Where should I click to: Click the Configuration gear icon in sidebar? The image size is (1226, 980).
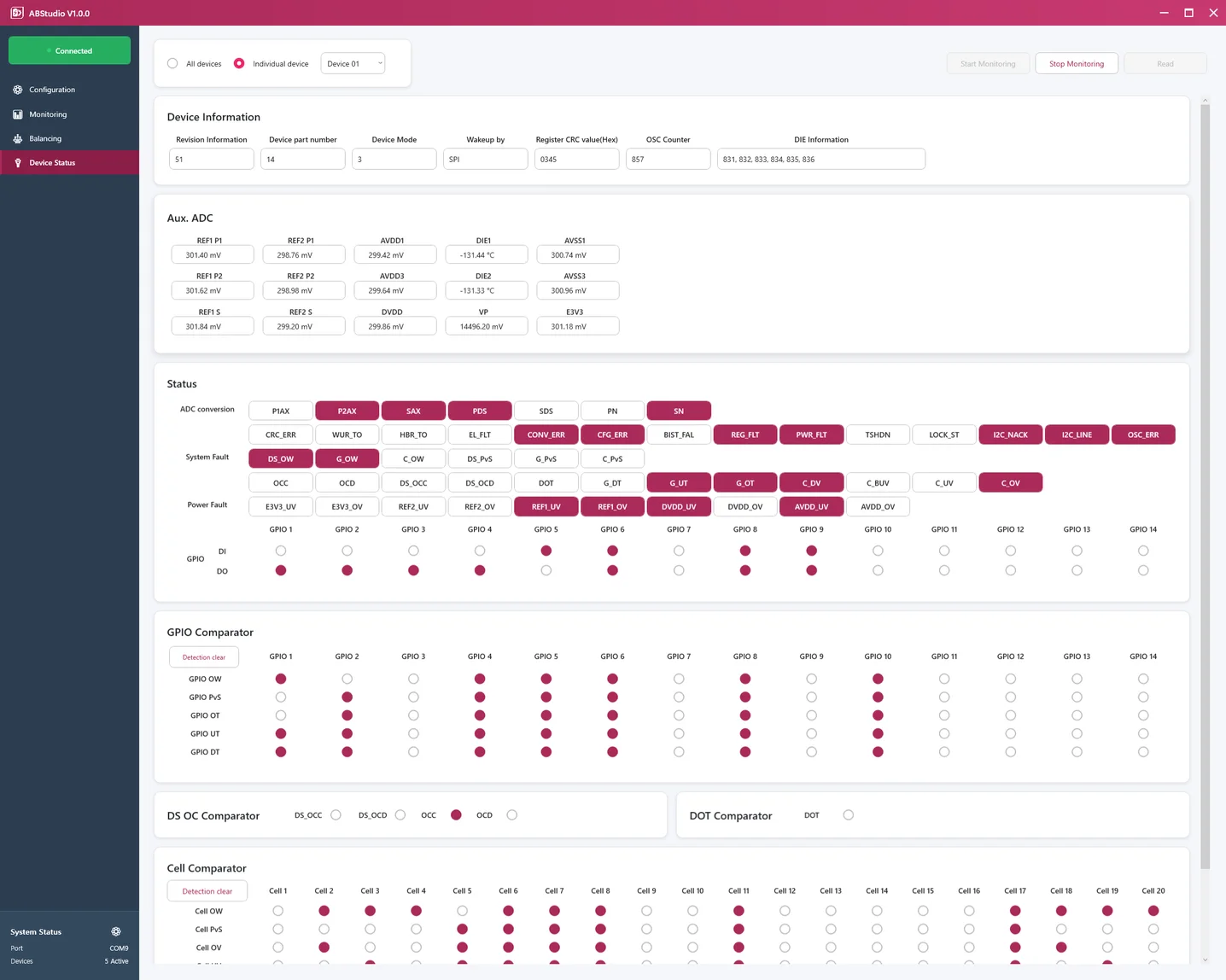tap(18, 90)
